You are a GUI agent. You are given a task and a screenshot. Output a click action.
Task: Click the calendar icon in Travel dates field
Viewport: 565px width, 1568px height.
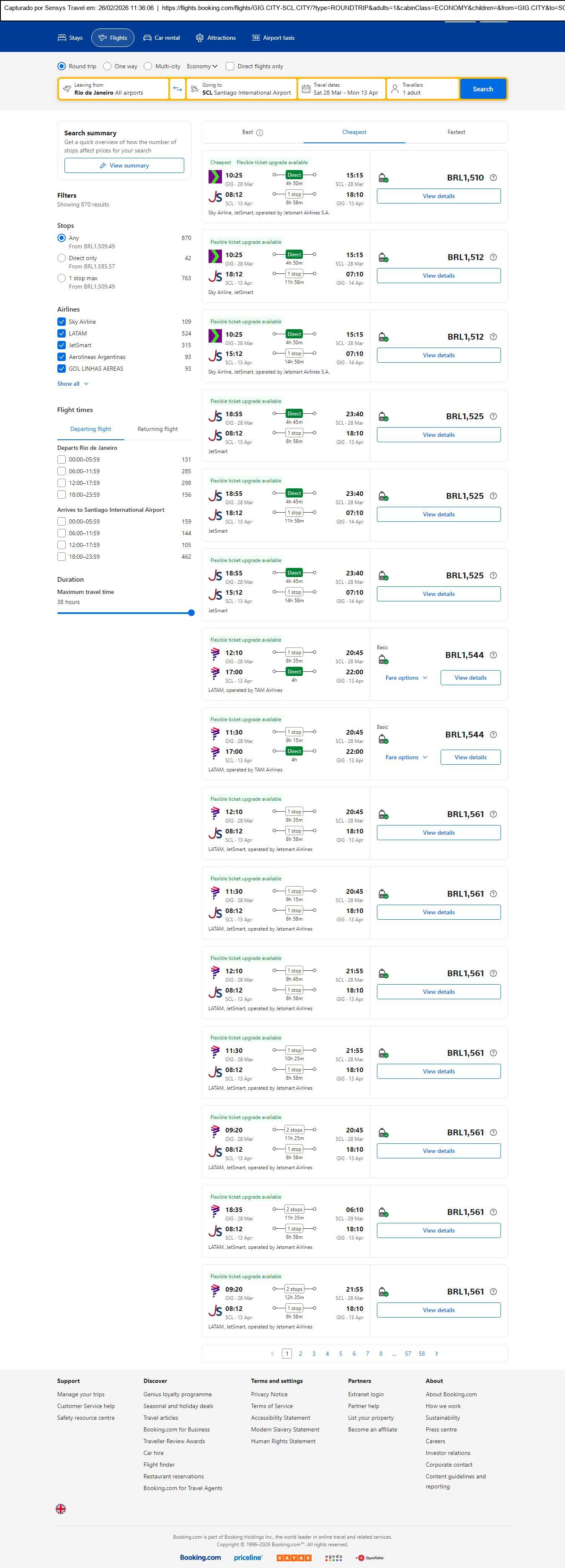306,89
